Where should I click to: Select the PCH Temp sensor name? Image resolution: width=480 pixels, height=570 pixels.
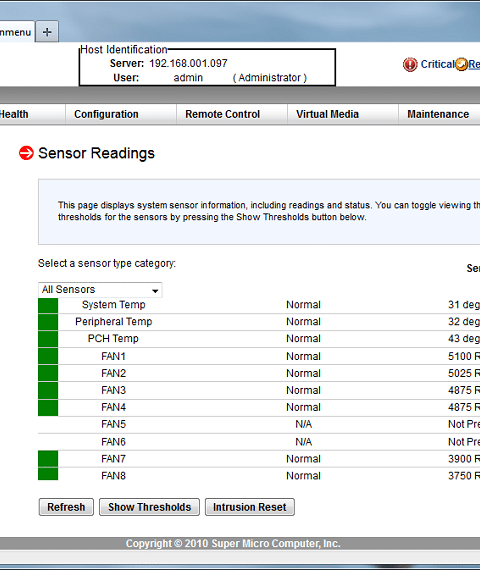tap(113, 339)
